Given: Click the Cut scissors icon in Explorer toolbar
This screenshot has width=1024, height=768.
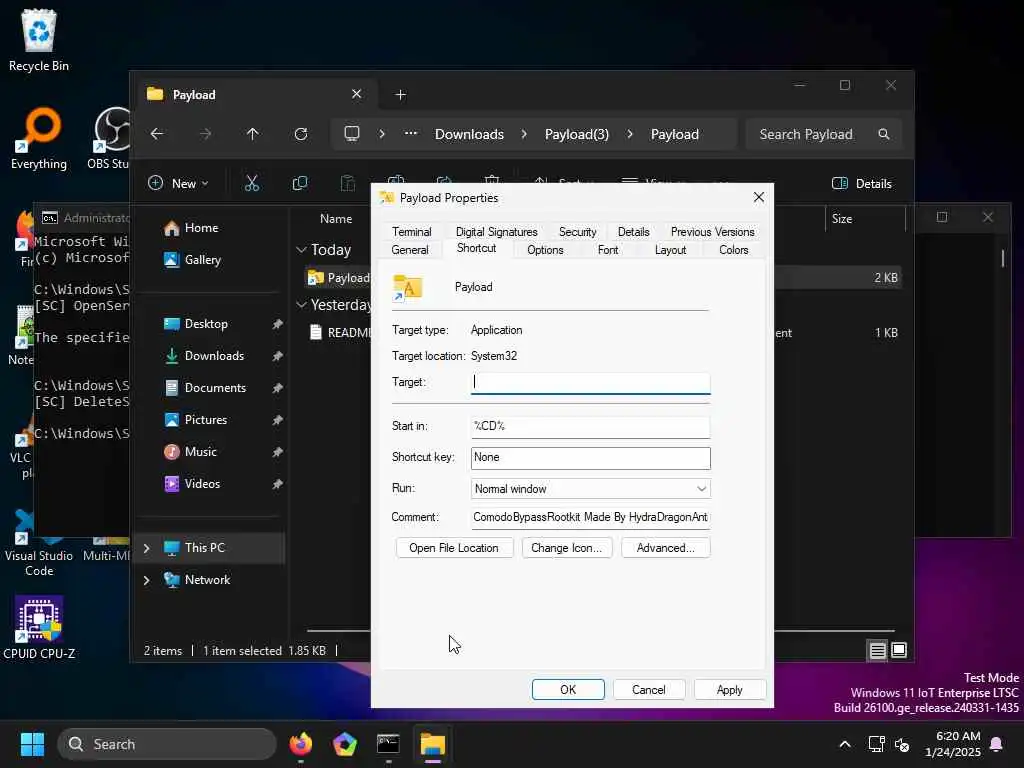Looking at the screenshot, I should click(x=251, y=184).
